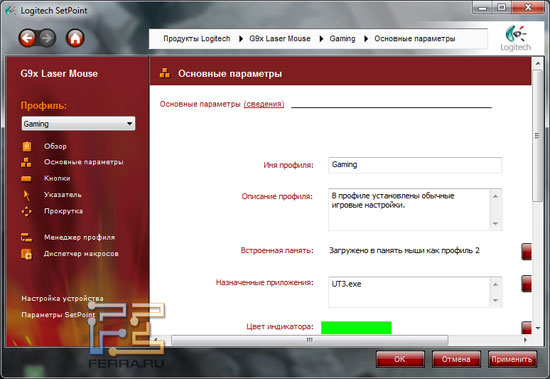This screenshot has height=379, width=550.
Task: Click red button next to Встроенная память
Action: (x=526, y=252)
